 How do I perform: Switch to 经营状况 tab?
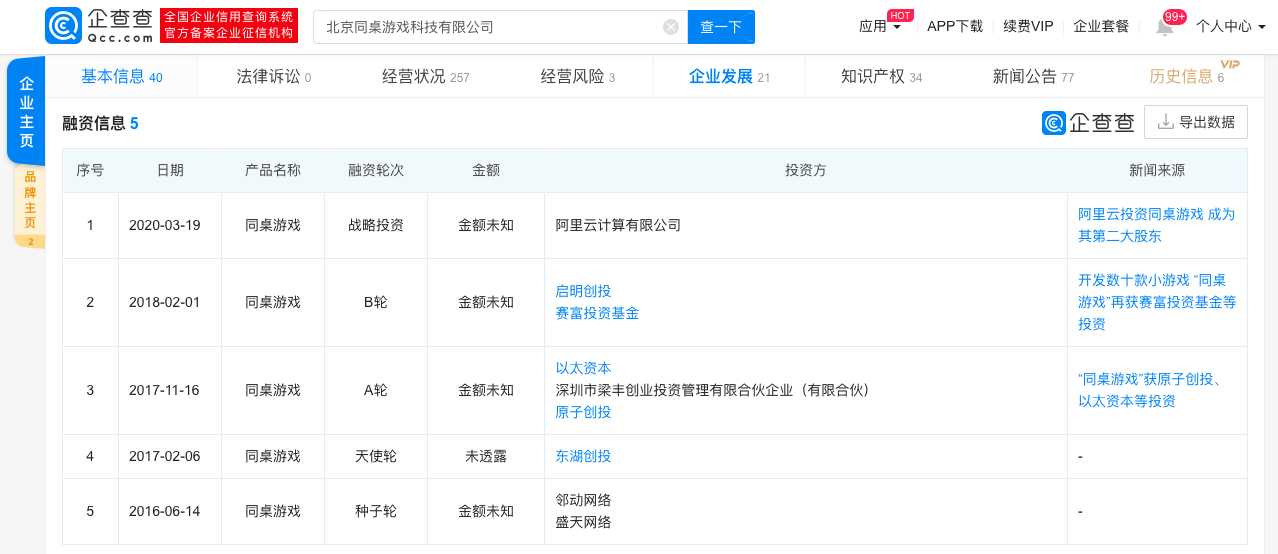(426, 77)
